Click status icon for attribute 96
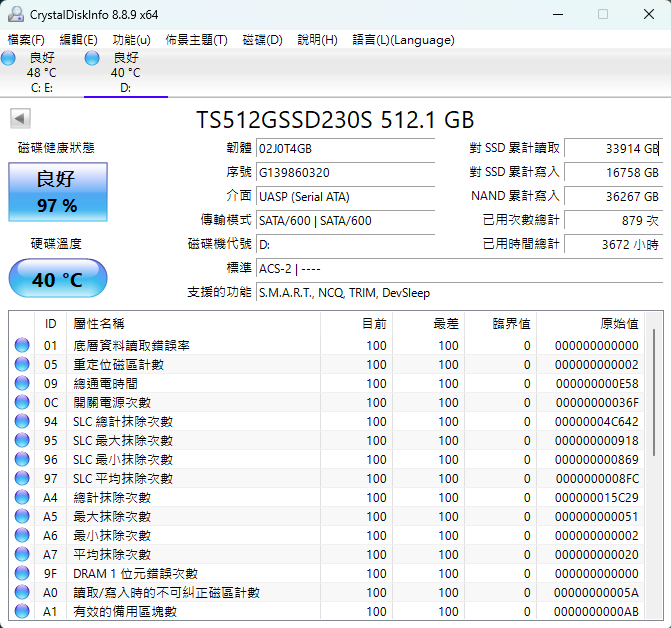Image resolution: width=671 pixels, height=628 pixels. tap(22, 459)
